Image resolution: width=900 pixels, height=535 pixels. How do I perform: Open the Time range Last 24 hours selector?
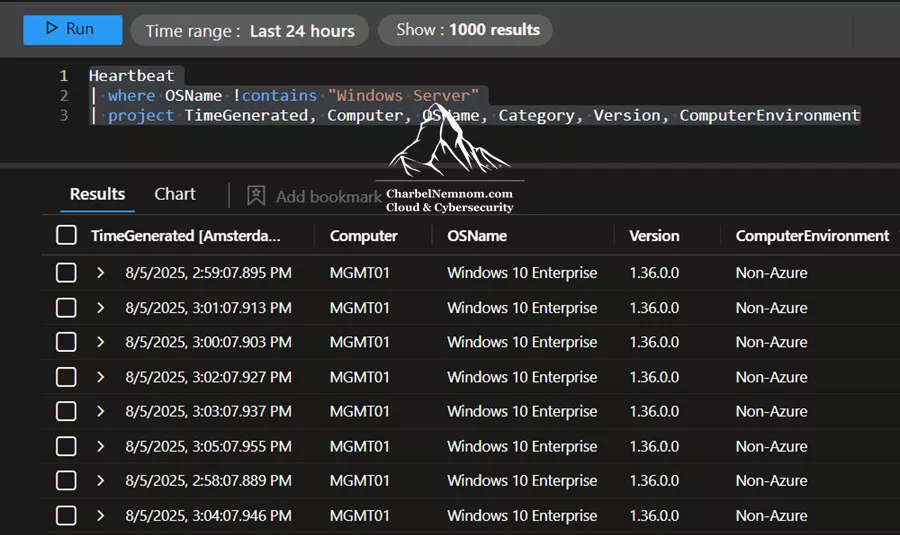coord(250,30)
